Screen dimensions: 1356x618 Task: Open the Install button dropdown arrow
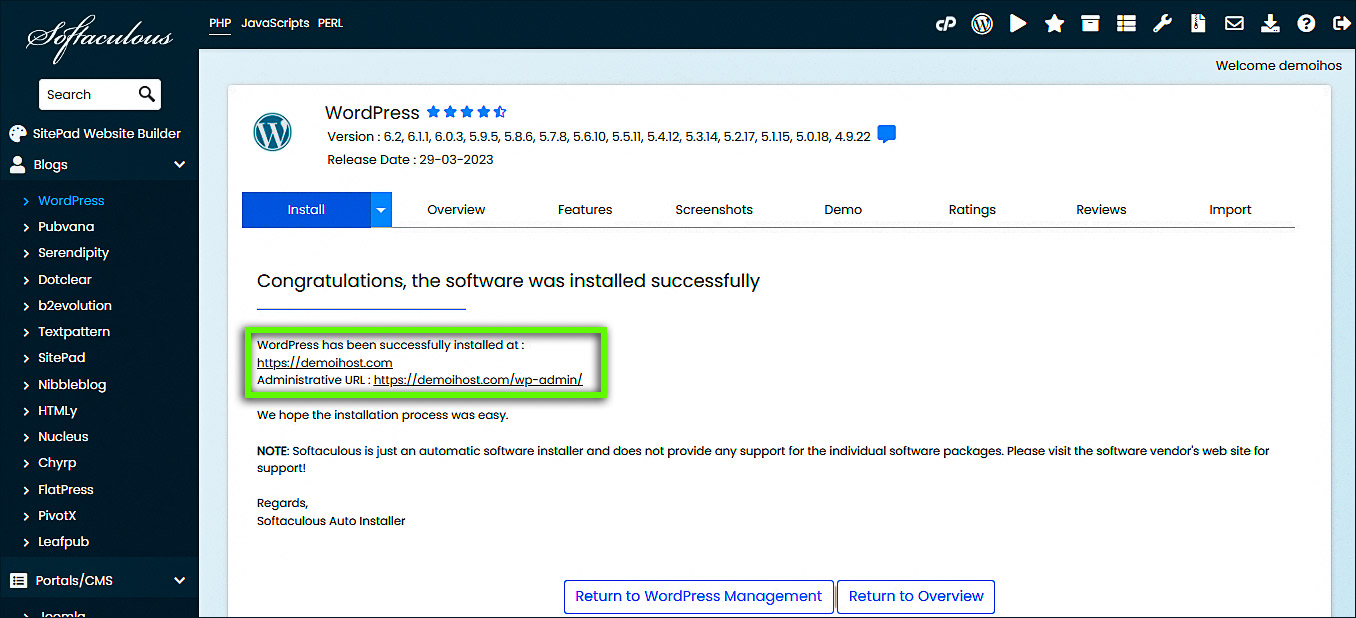pyautogui.click(x=381, y=210)
